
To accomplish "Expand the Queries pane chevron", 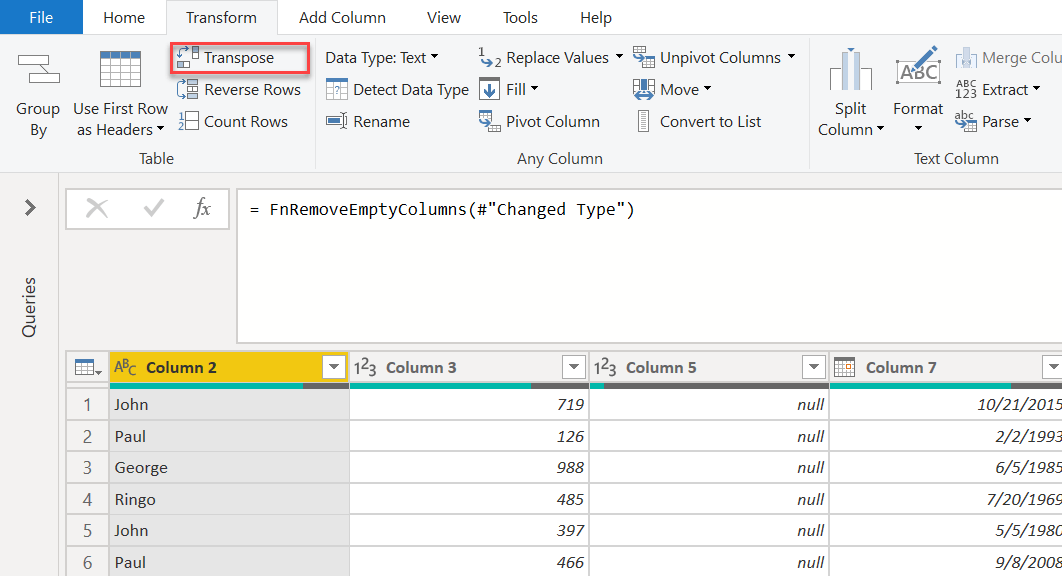I will [x=30, y=207].
